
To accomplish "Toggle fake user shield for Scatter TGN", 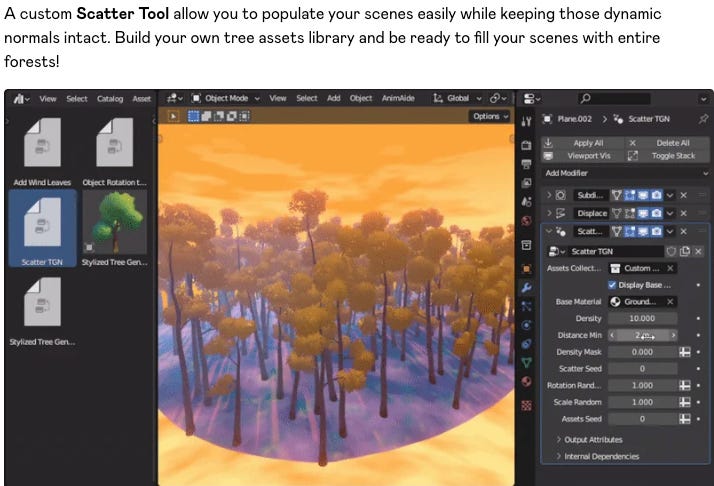I will (671, 251).
